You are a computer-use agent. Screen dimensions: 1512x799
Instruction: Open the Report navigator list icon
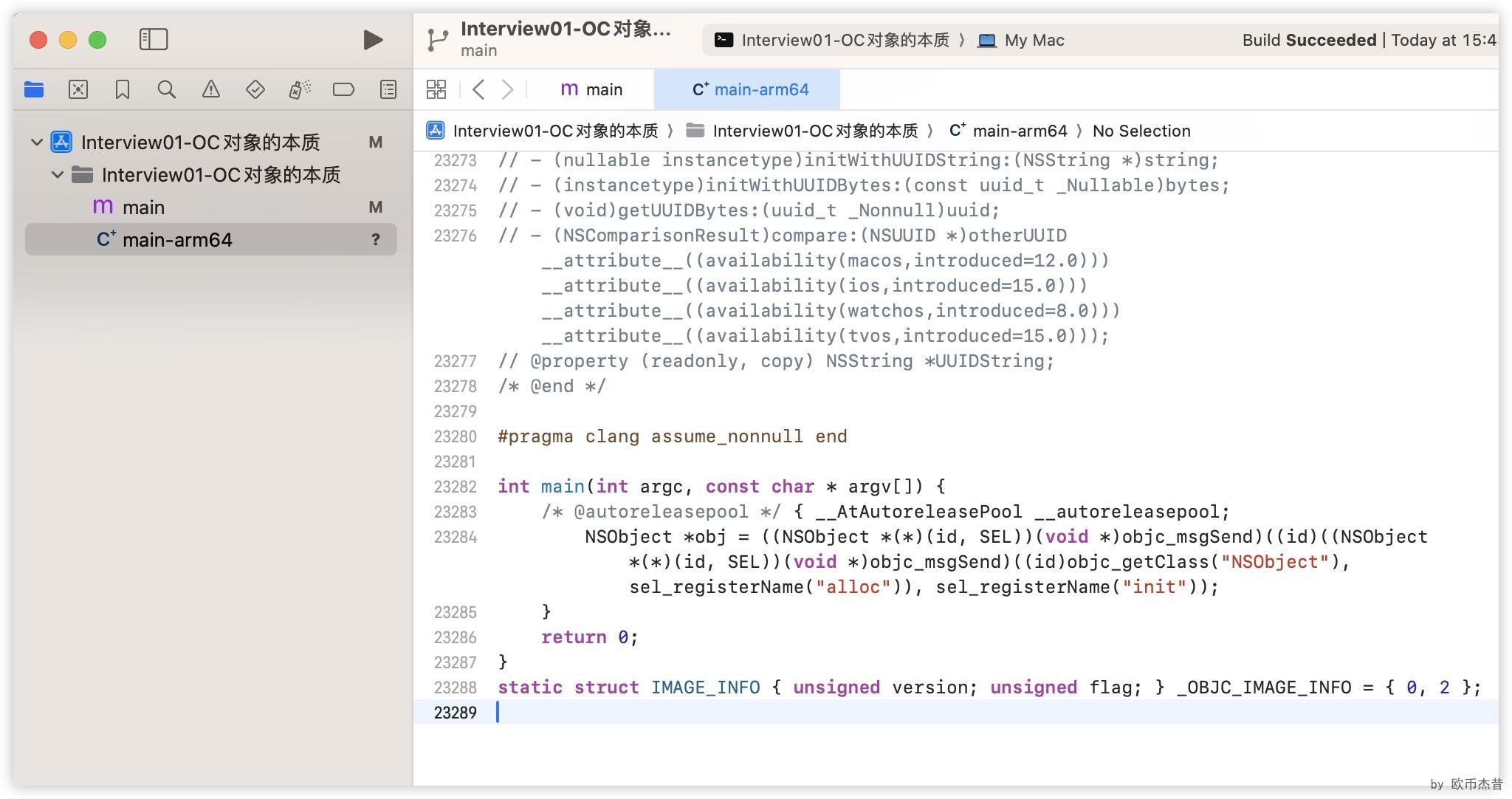coord(387,89)
